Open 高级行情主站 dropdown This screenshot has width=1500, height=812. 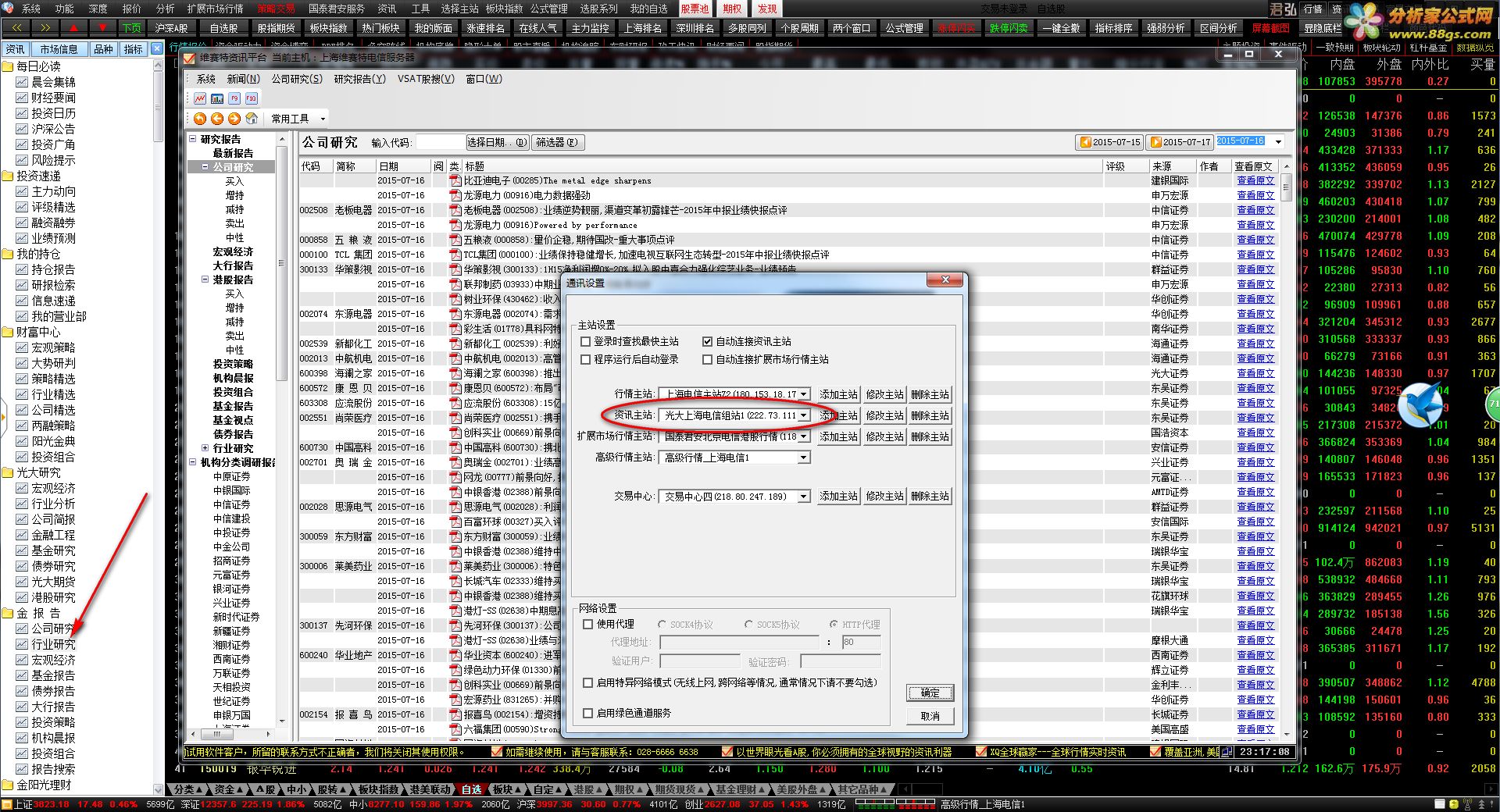[804, 458]
